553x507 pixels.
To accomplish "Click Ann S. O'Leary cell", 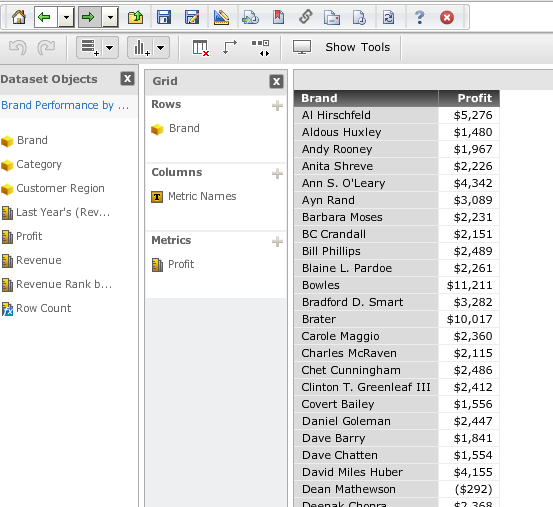I will pyautogui.click(x=366, y=183).
